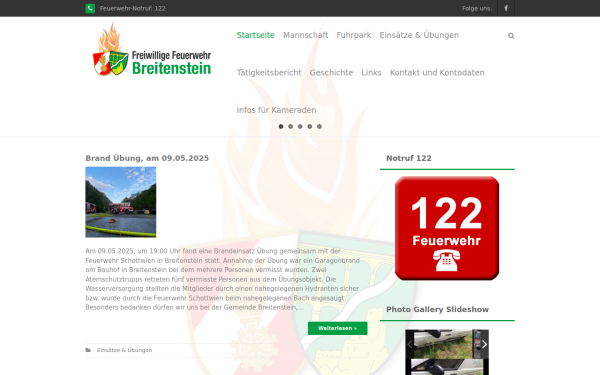
Task: Click the green phone icon in top bar
Action: tap(90, 8)
